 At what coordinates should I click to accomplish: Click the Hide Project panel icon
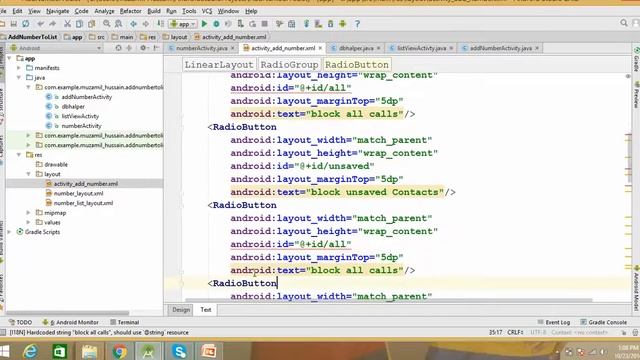click(156, 48)
